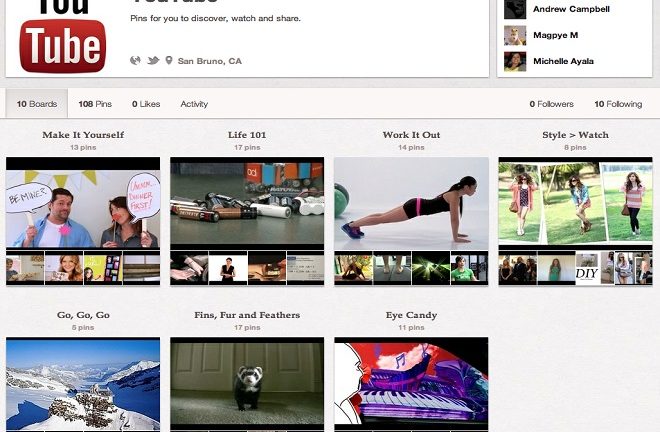Open the Eye Candy board title
This screenshot has height=432, width=660.
pos(411,315)
